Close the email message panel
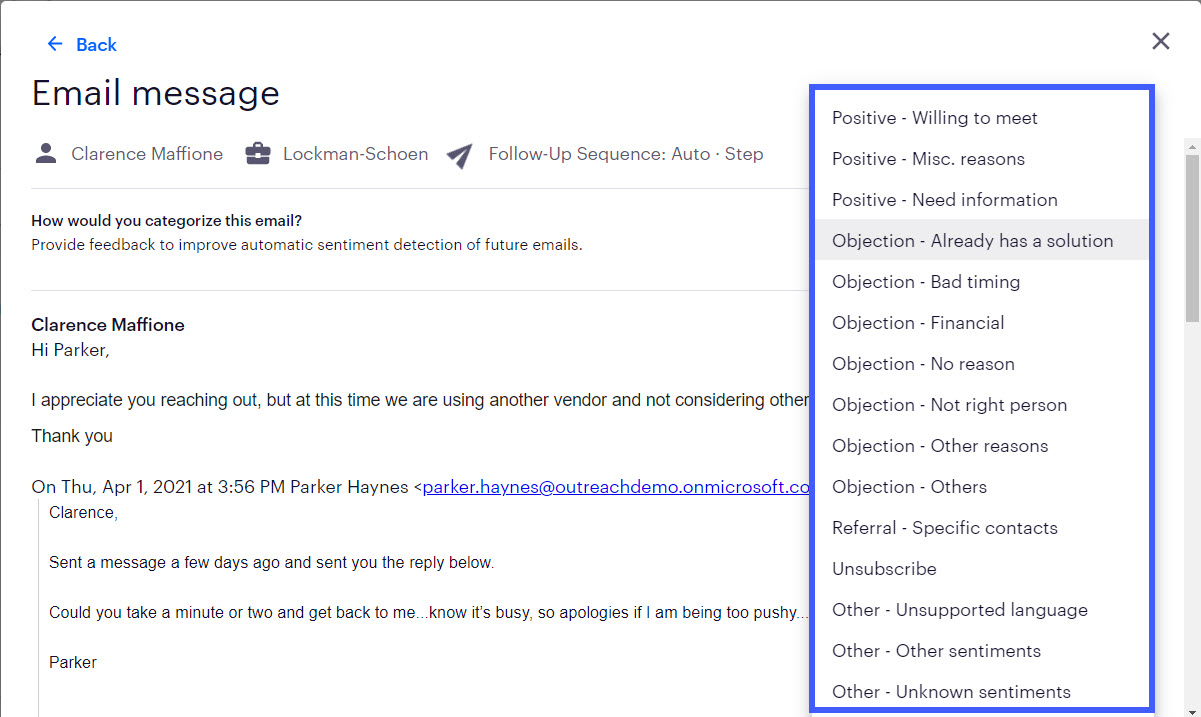Viewport: 1201px width, 717px height. (x=1160, y=41)
